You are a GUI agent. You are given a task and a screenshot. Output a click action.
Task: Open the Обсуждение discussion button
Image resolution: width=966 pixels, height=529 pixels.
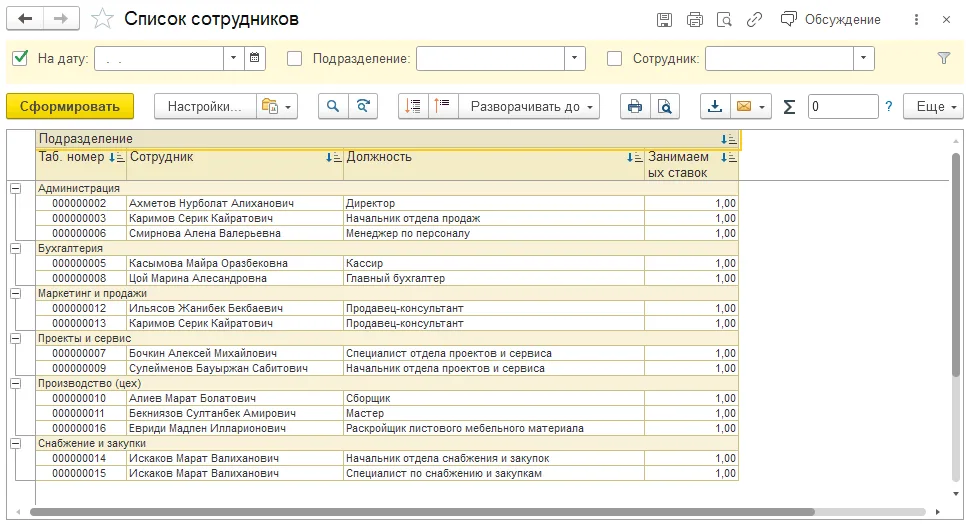point(831,20)
